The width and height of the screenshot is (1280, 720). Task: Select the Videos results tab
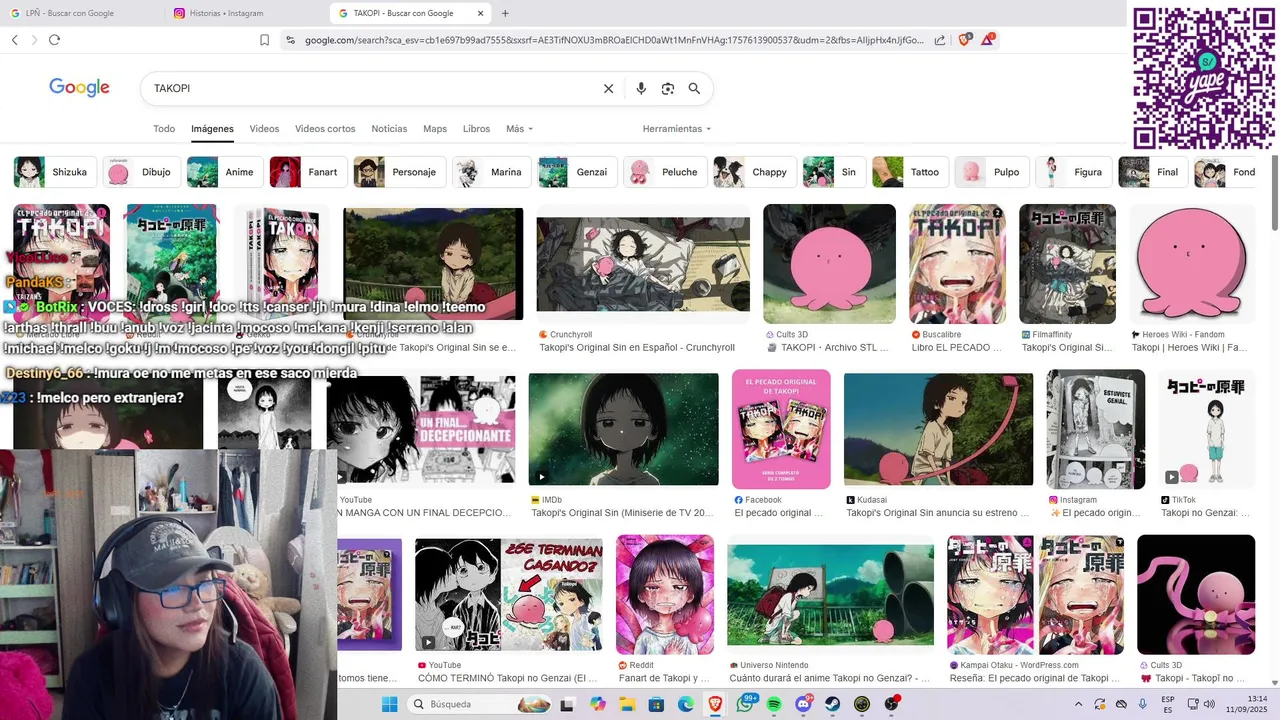pos(264,129)
